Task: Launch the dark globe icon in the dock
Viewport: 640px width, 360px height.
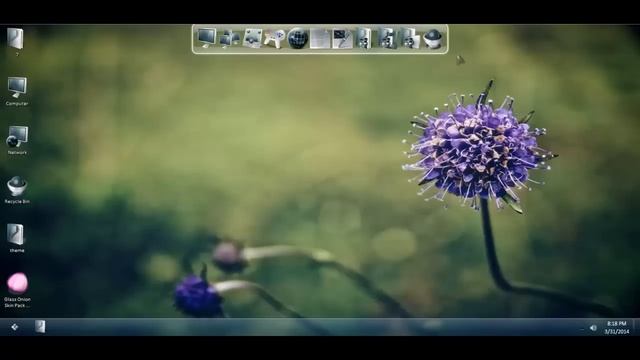Action: (298, 38)
